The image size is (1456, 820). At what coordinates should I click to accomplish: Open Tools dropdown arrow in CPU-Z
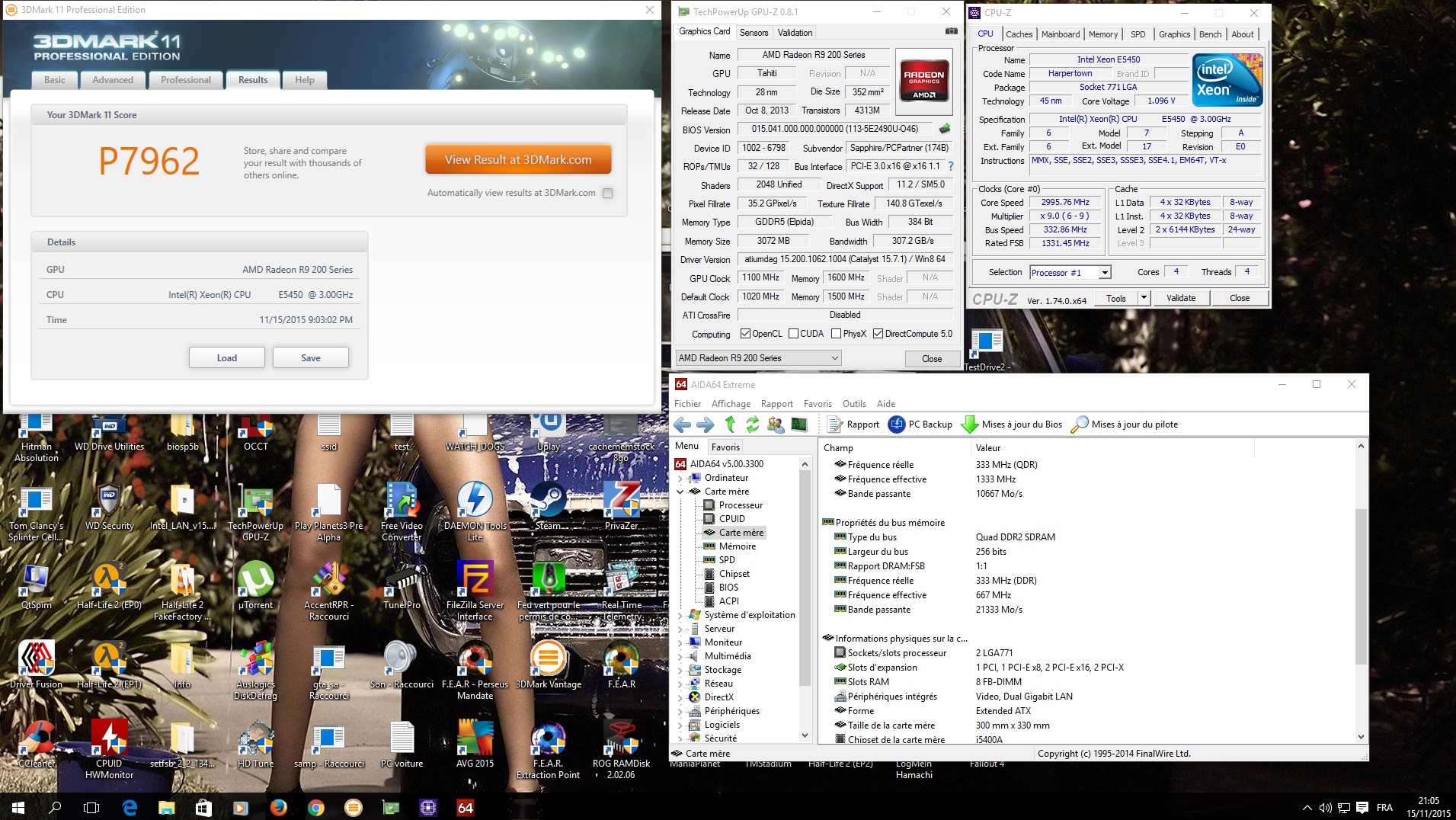click(1143, 298)
